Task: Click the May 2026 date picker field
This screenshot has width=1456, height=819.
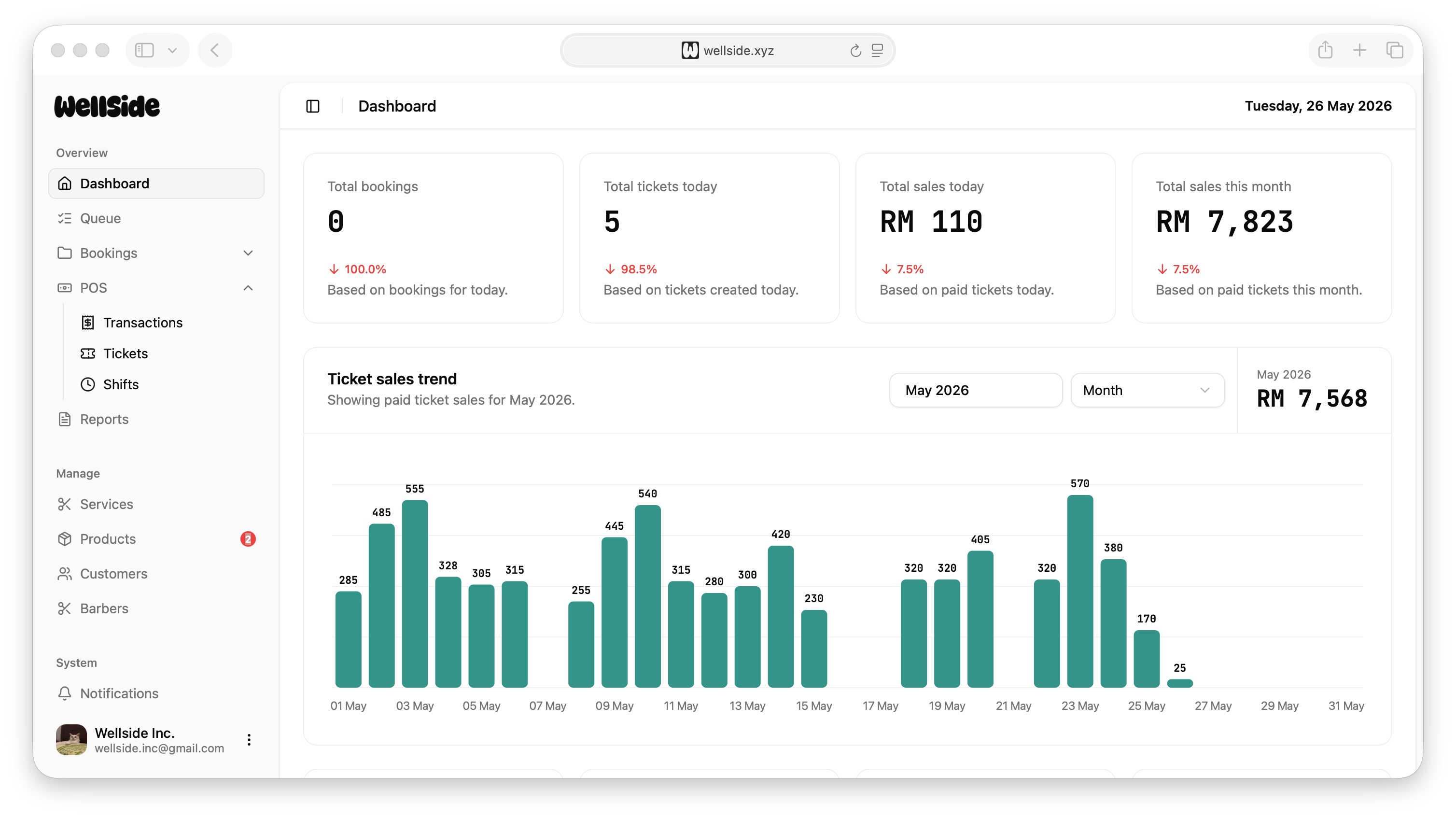Action: pos(976,390)
